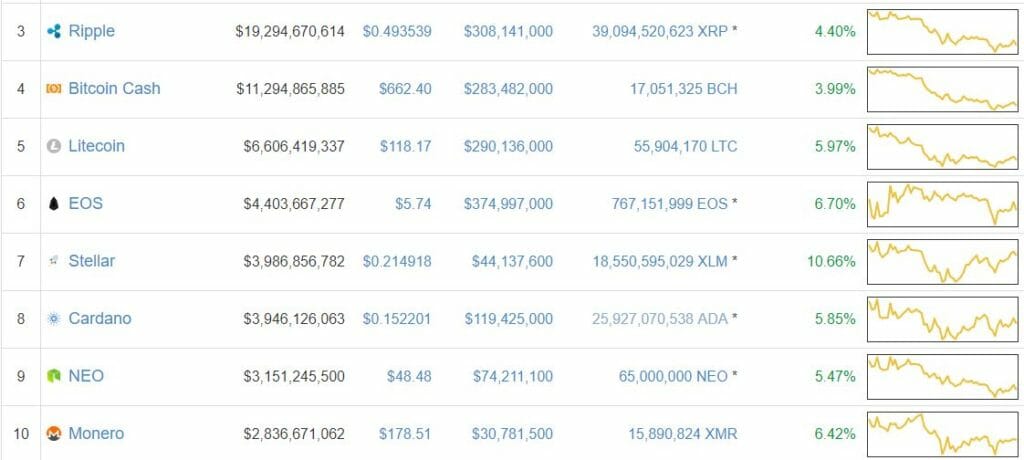Click the EOS black droplet icon

coord(54,204)
